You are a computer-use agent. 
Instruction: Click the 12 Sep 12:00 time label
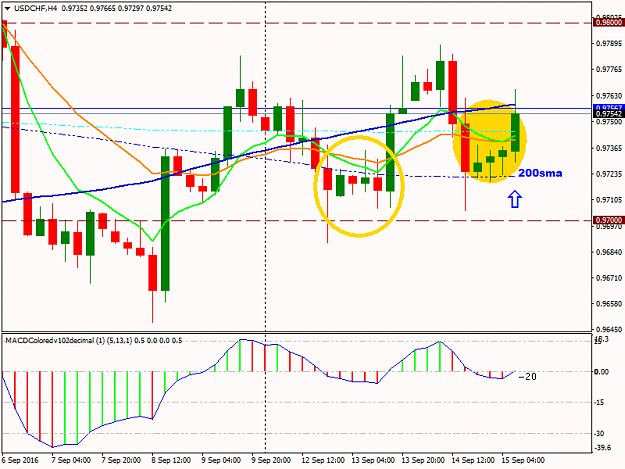(323, 460)
